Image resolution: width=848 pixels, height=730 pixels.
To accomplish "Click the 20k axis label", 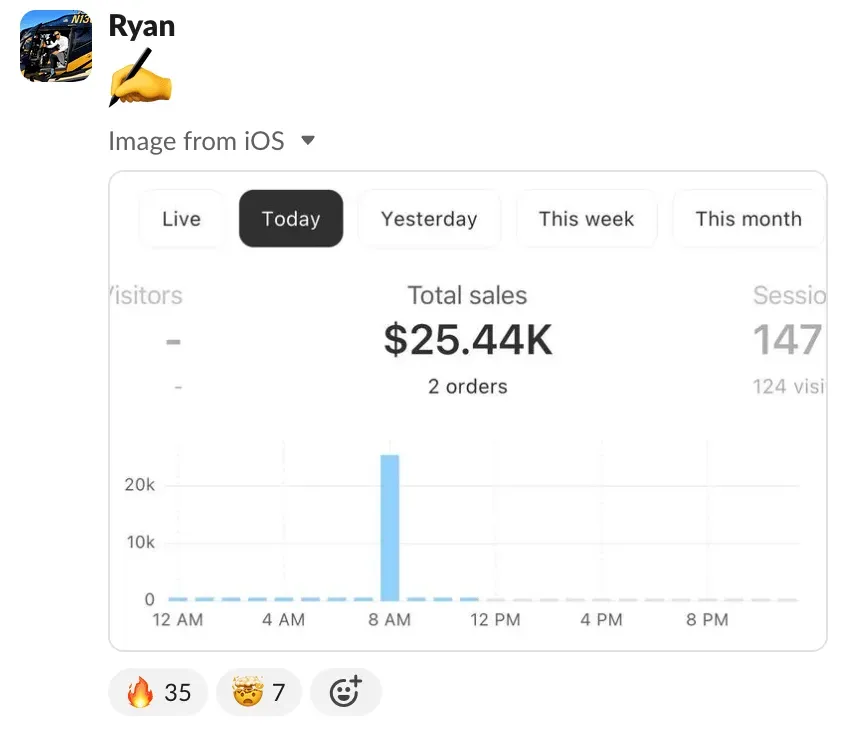I will click(140, 485).
